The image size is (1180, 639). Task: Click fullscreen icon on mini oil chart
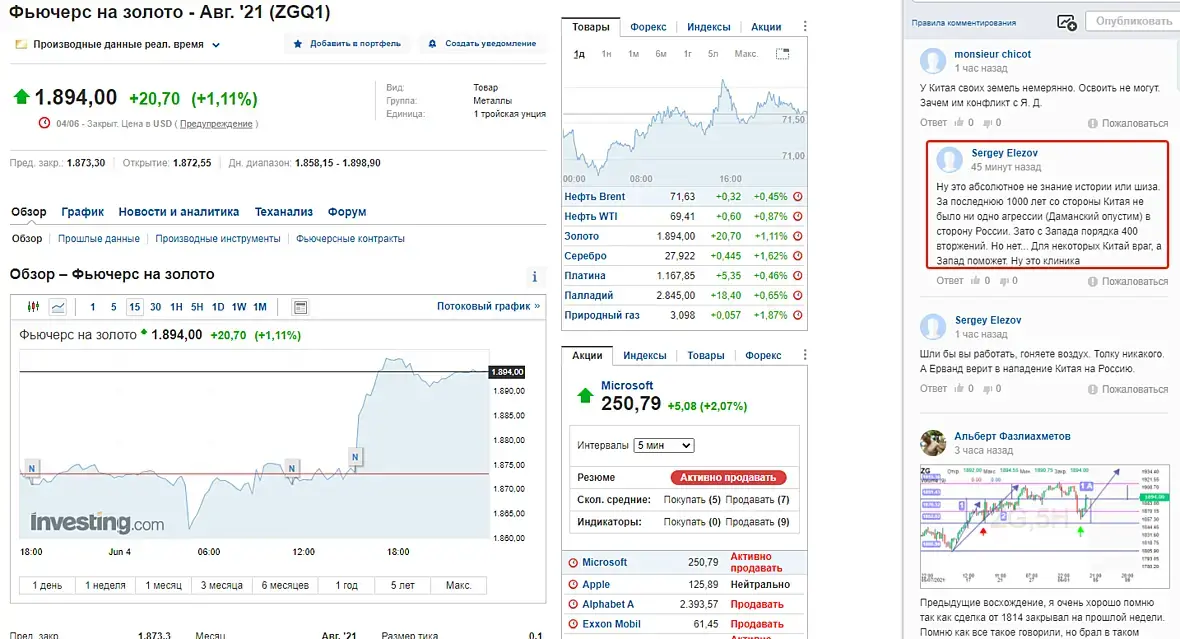[x=783, y=53]
